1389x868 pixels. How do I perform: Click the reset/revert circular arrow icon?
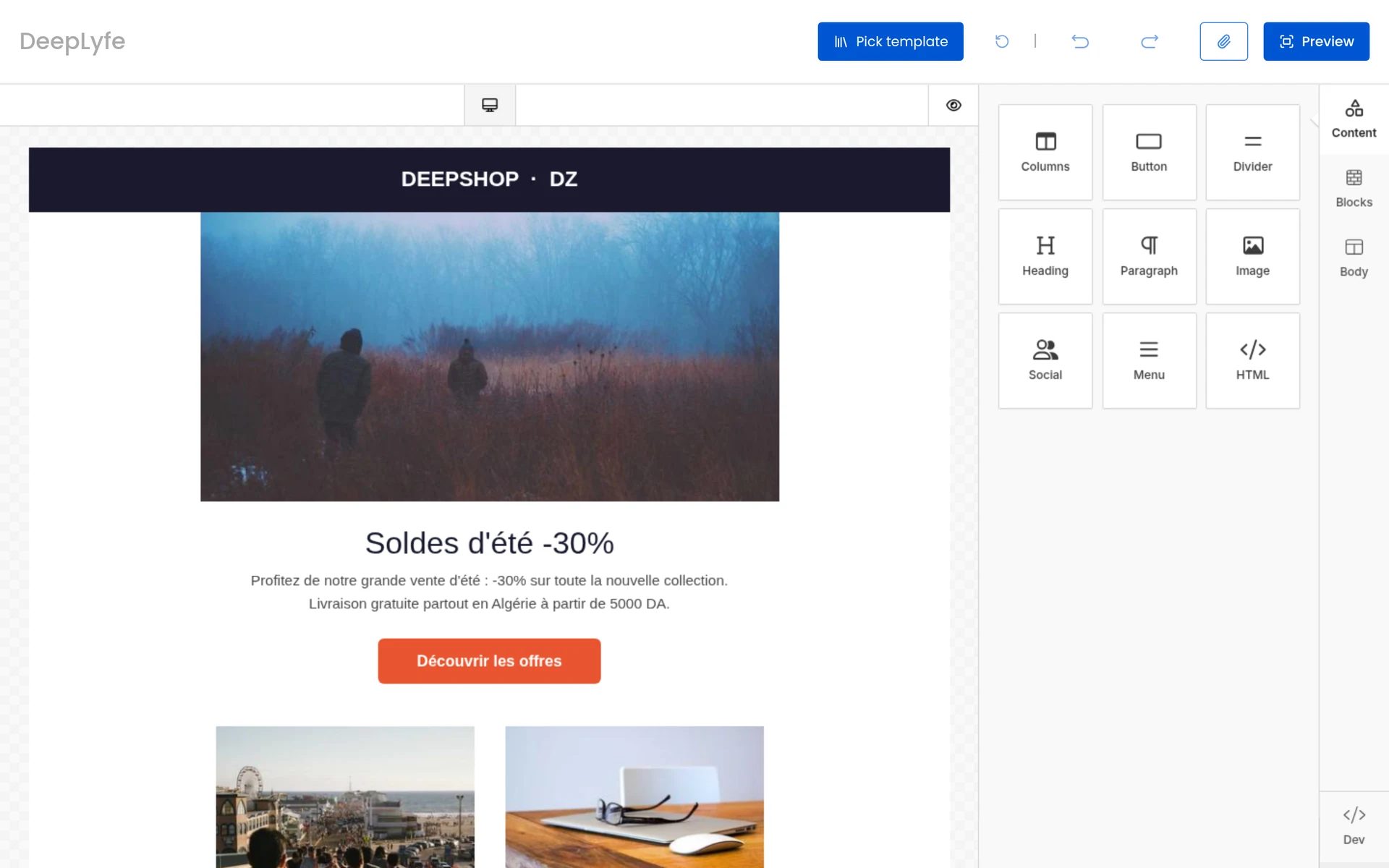[x=1001, y=41]
